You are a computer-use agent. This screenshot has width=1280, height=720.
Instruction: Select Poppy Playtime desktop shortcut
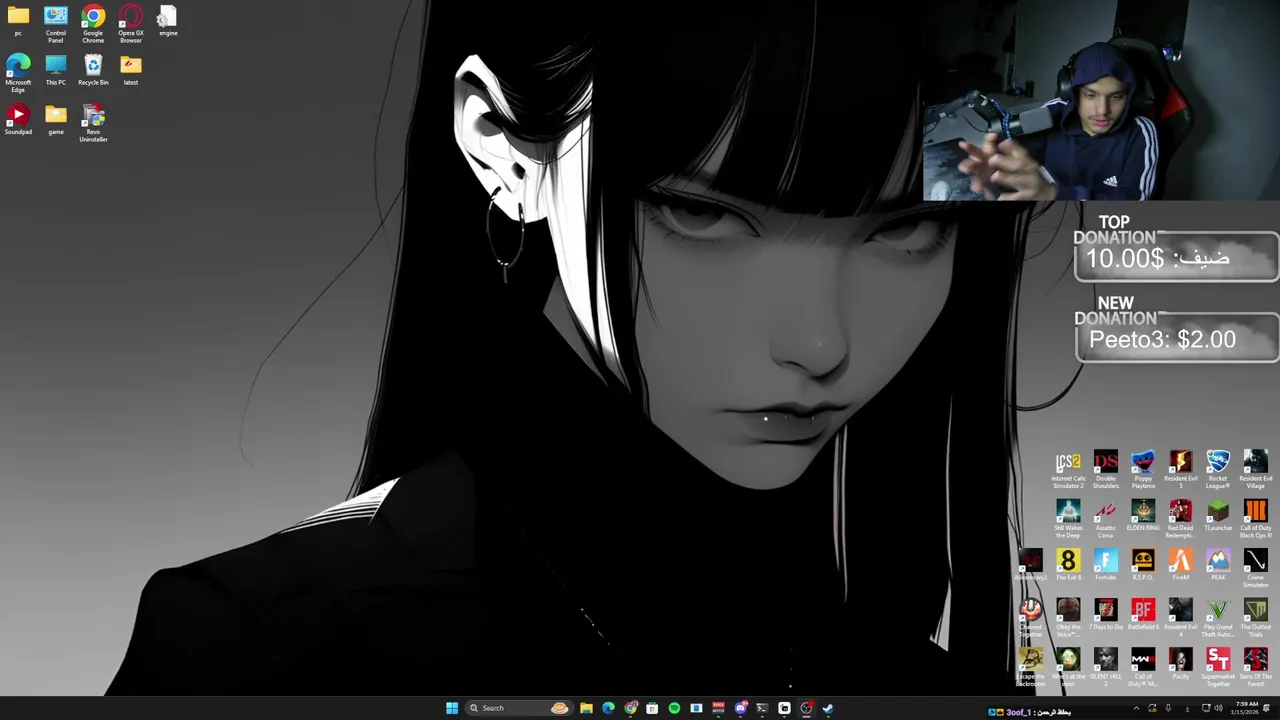(1143, 470)
